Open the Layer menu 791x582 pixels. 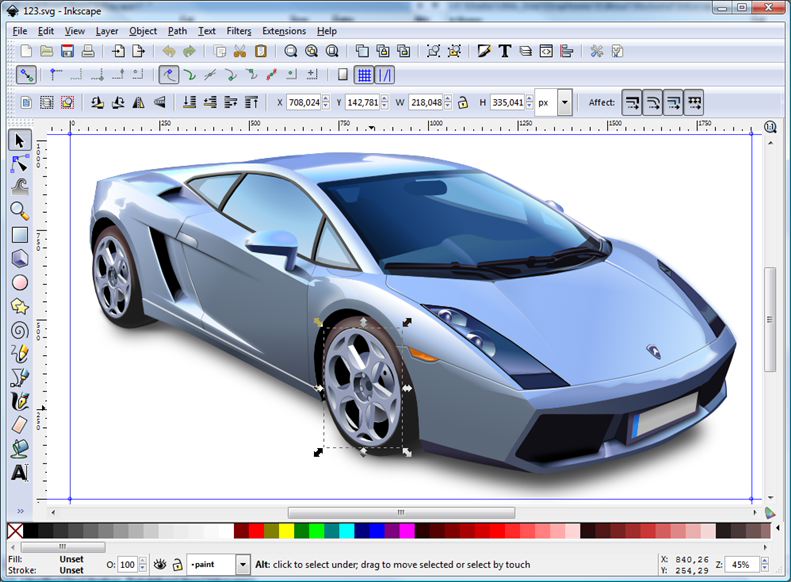coord(107,31)
